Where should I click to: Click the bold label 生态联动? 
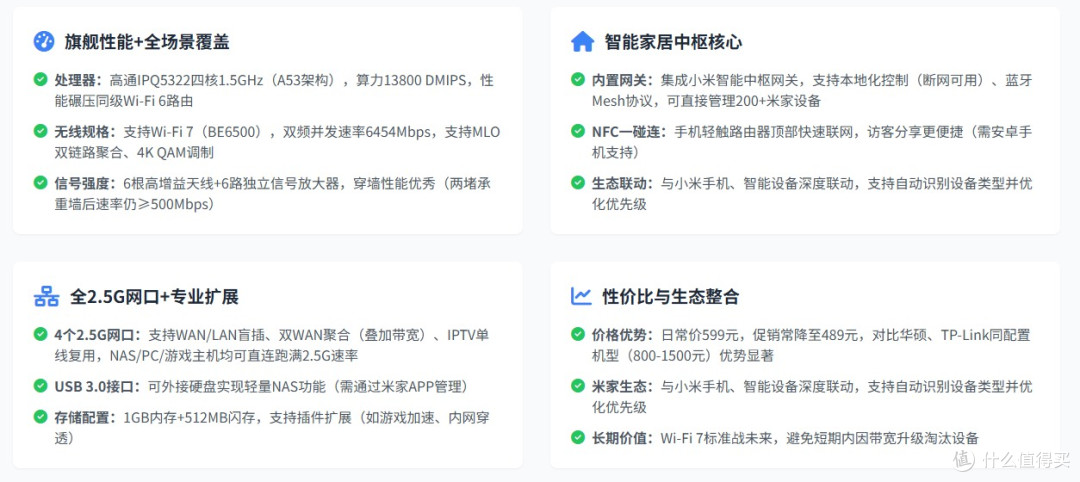[x=622, y=184]
